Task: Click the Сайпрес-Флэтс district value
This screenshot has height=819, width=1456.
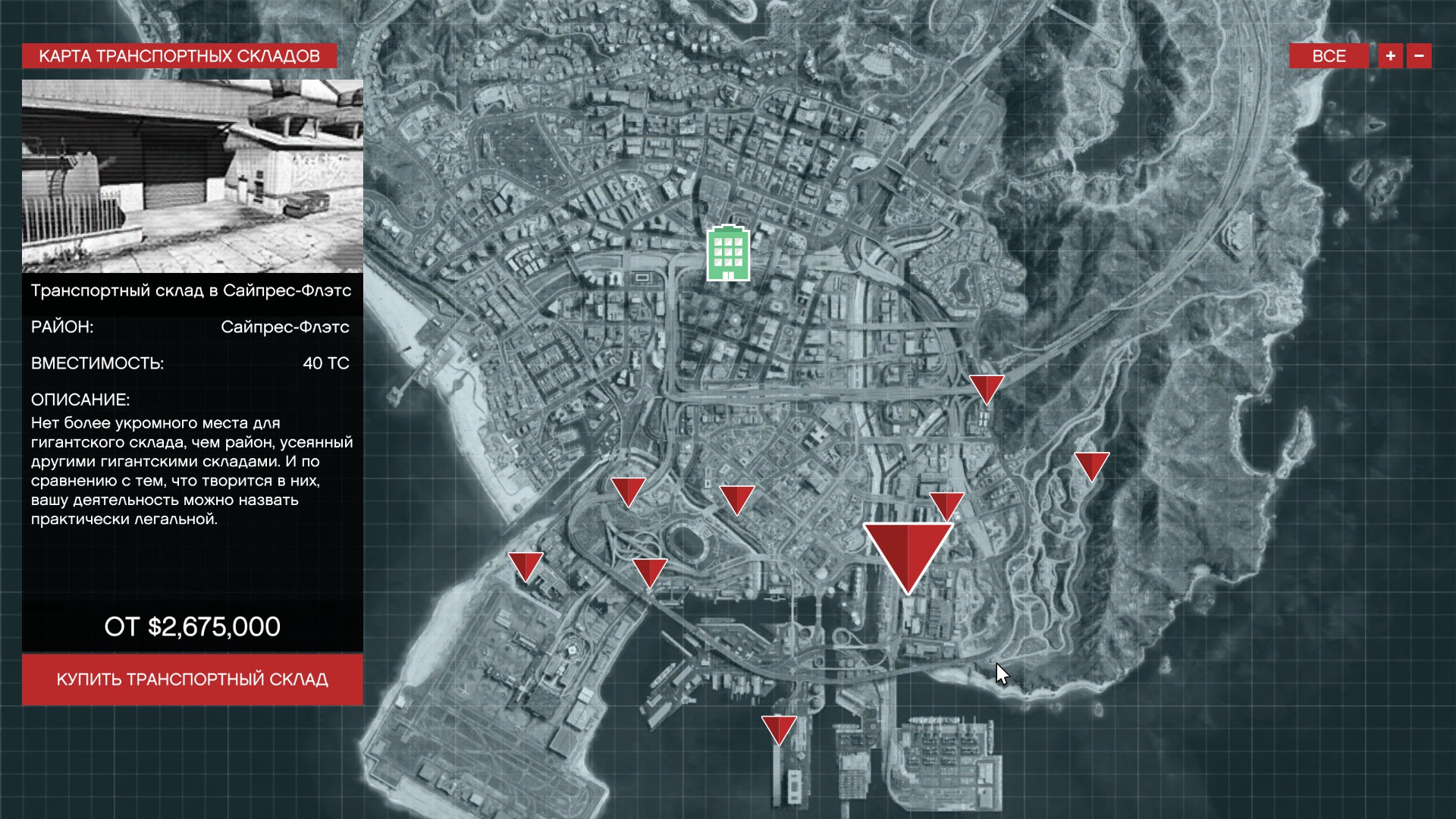Action: point(285,327)
